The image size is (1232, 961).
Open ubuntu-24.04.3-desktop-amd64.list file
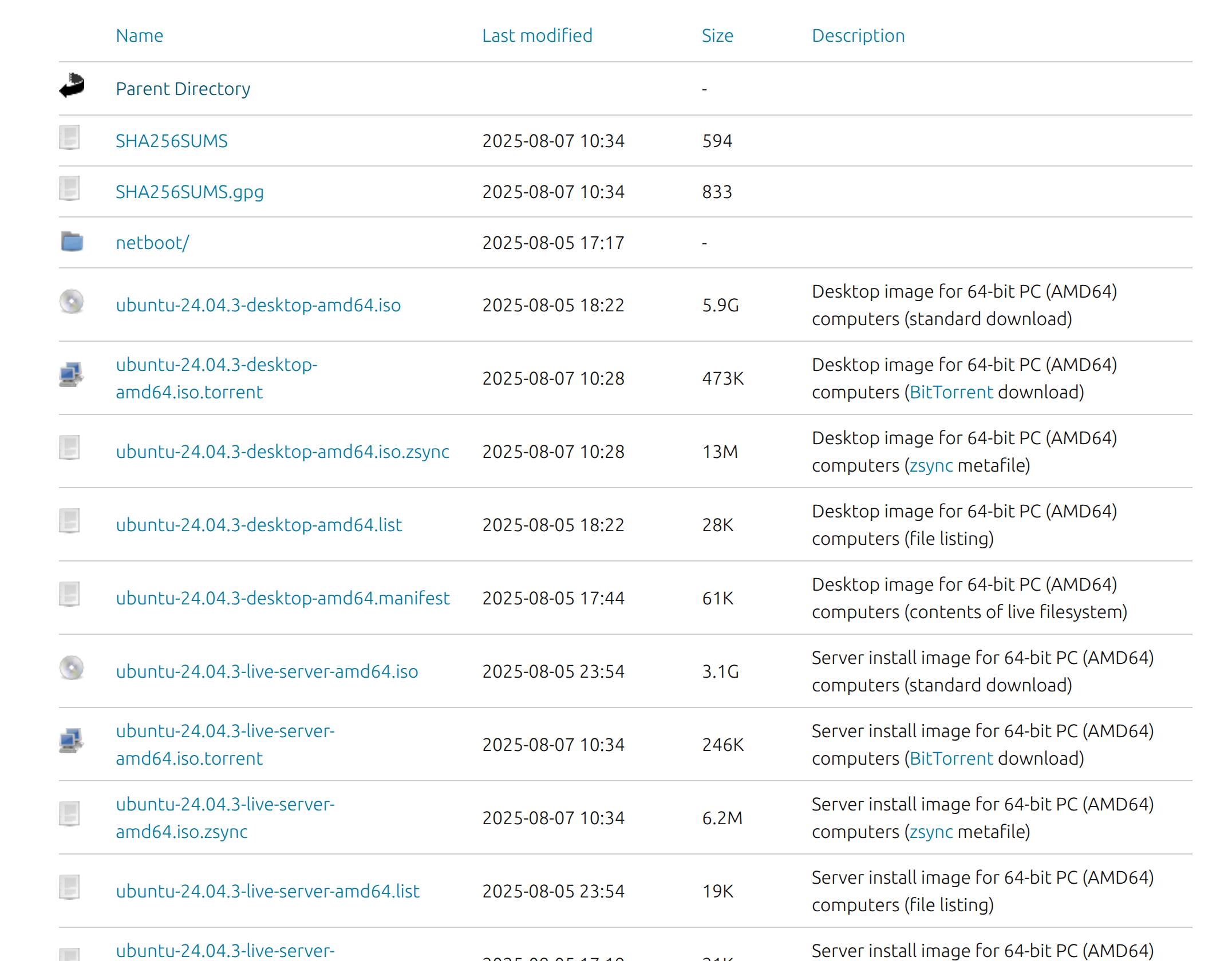click(258, 525)
